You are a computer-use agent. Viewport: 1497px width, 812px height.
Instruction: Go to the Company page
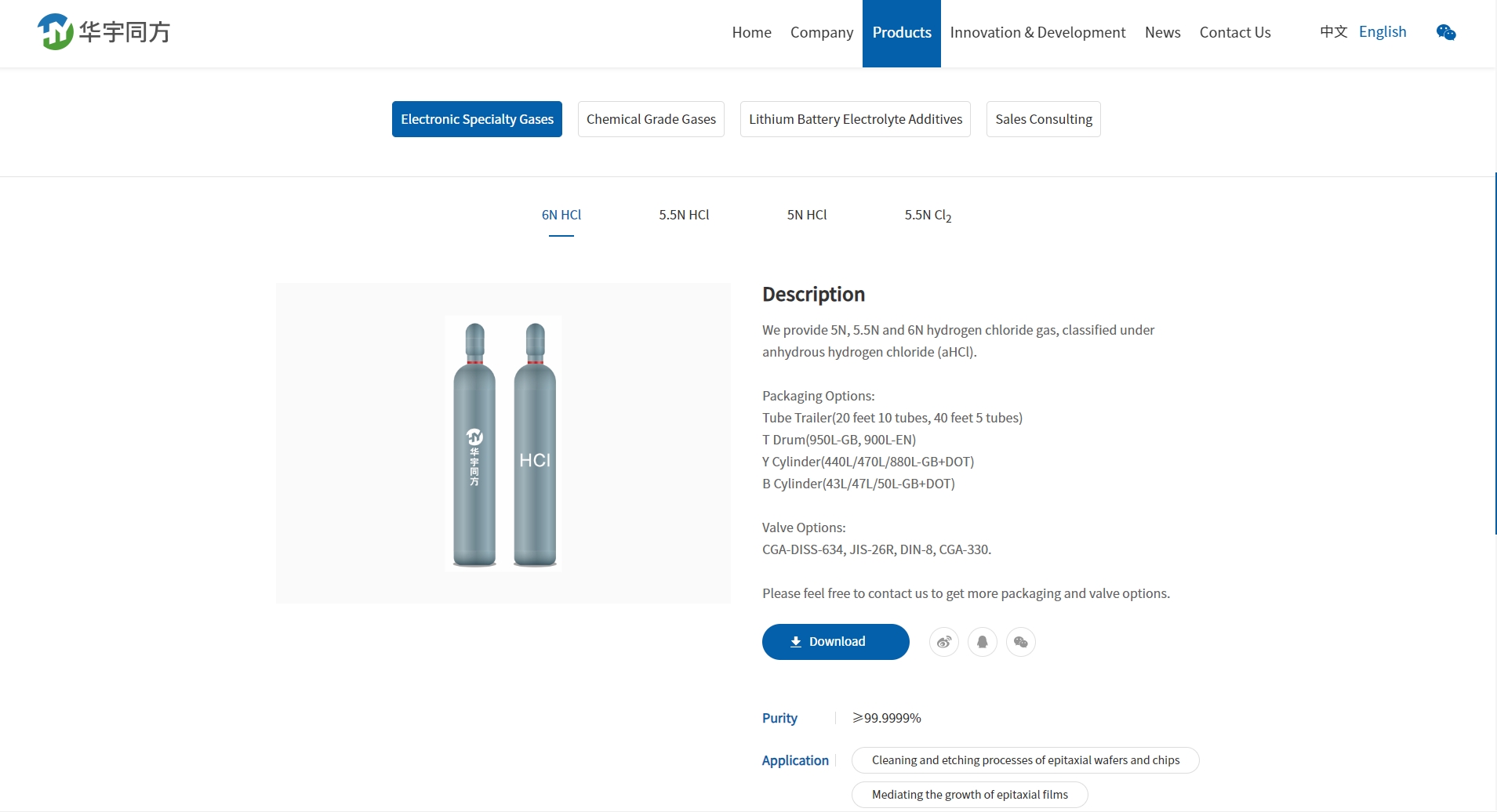(x=821, y=32)
